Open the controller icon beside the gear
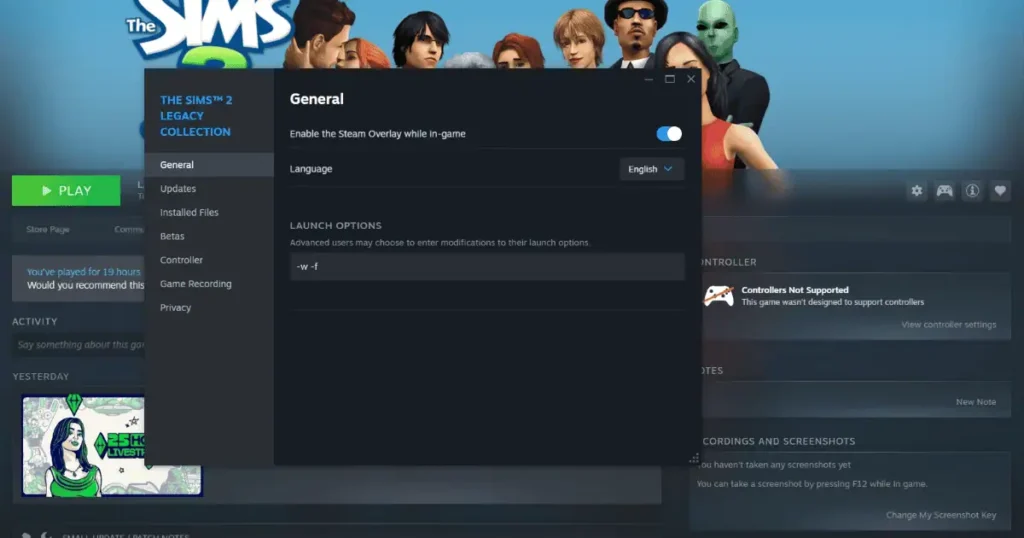 pos(944,191)
